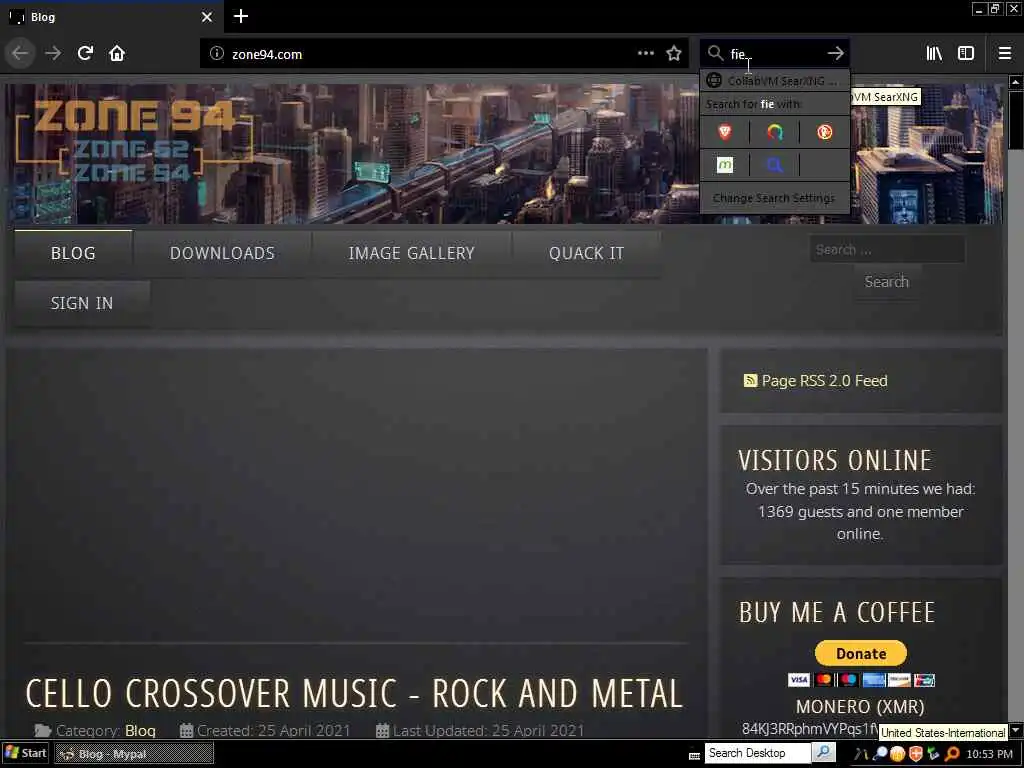This screenshot has width=1024, height=768.
Task: Click the orange magnifier tray icon
Action: (x=952, y=754)
